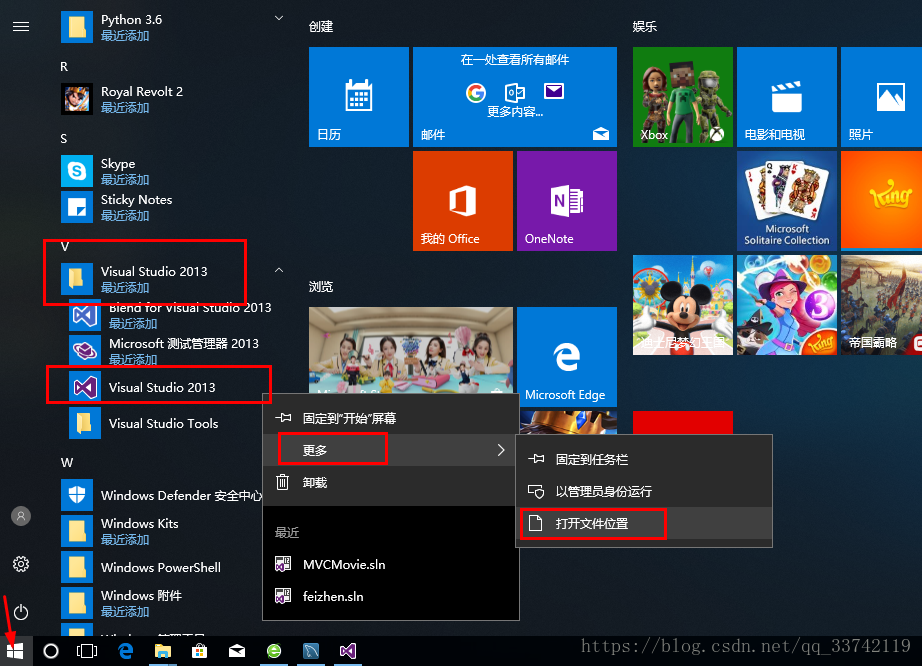Open the 日历 tile
This screenshot has width=922, height=666.
point(359,97)
